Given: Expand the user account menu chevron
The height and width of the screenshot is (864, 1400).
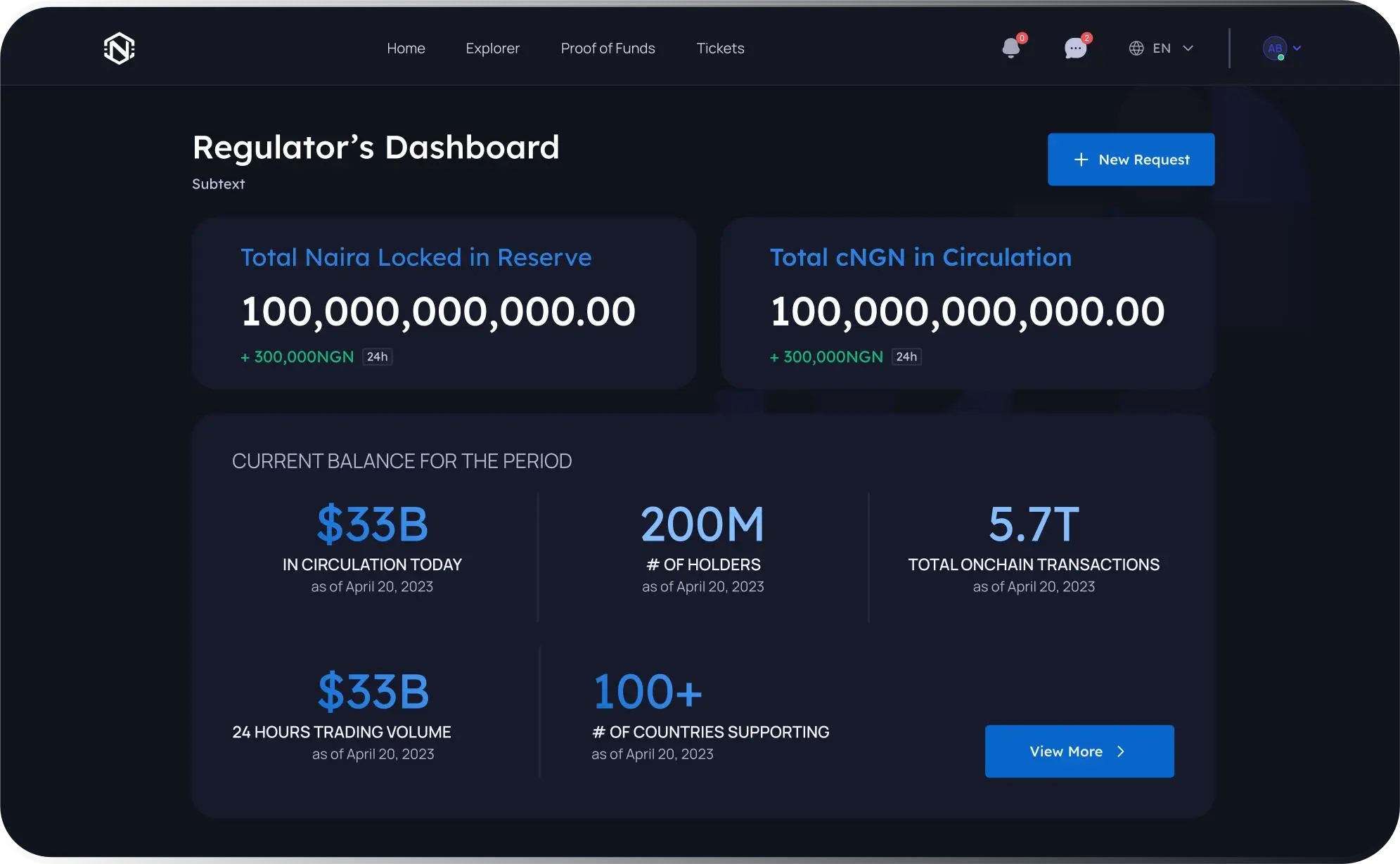Looking at the screenshot, I should (1297, 48).
